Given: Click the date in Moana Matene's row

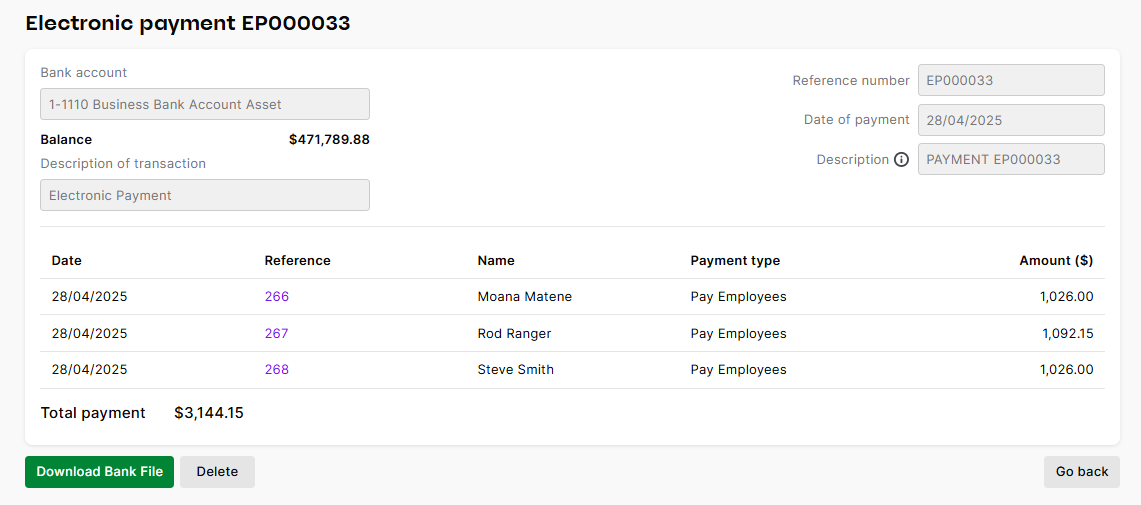Looking at the screenshot, I should [x=90, y=297].
